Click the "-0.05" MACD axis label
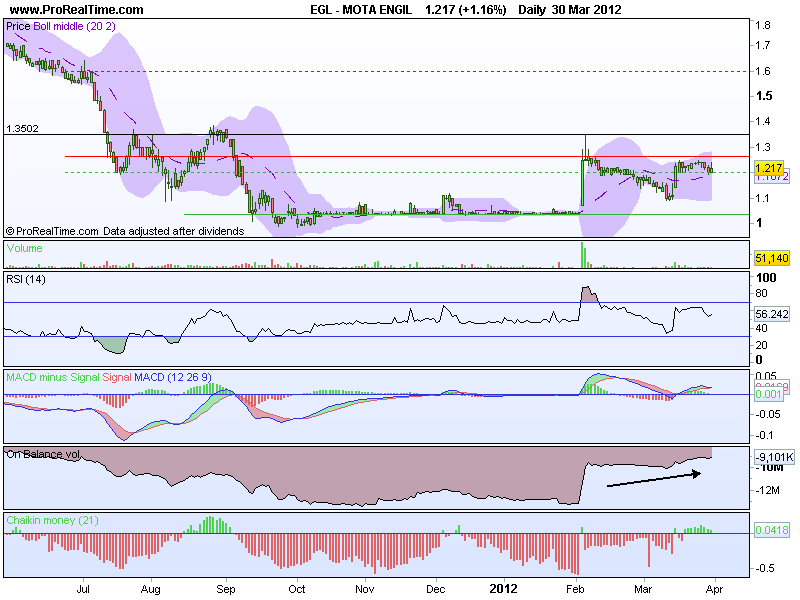The image size is (800, 600). [x=767, y=414]
